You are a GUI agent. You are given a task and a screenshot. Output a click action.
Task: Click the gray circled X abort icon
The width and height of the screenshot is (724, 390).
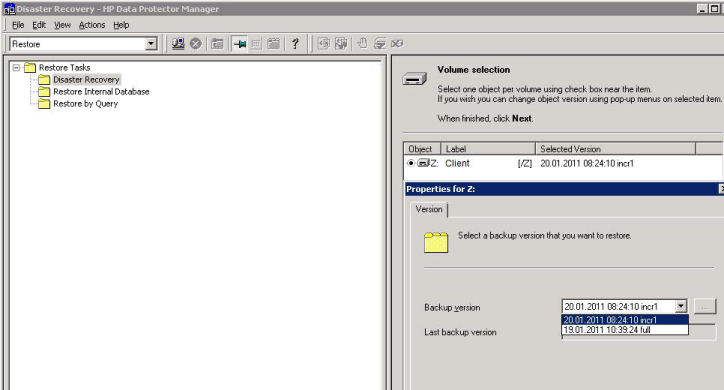point(196,44)
